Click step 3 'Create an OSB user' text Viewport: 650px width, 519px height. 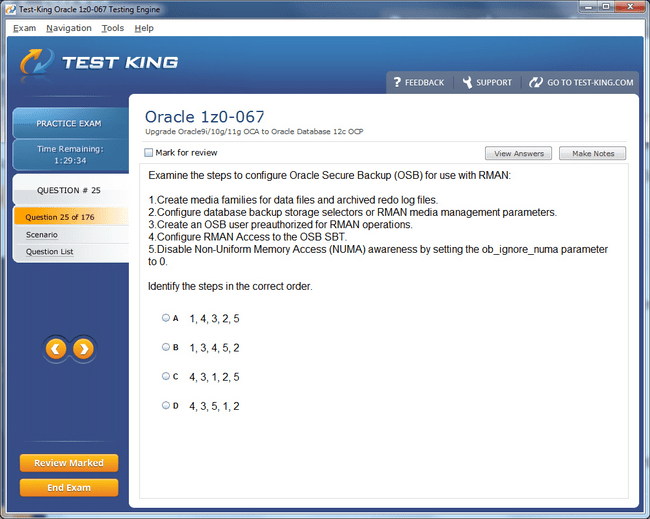click(x=280, y=225)
